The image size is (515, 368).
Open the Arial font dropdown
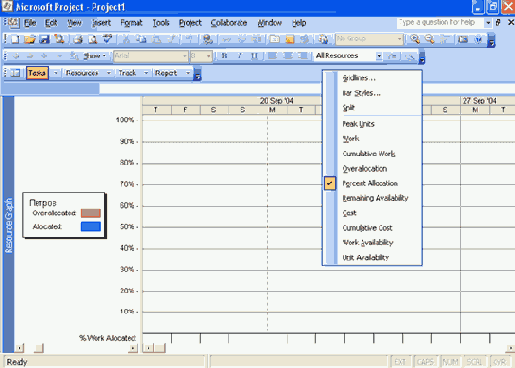[185, 56]
